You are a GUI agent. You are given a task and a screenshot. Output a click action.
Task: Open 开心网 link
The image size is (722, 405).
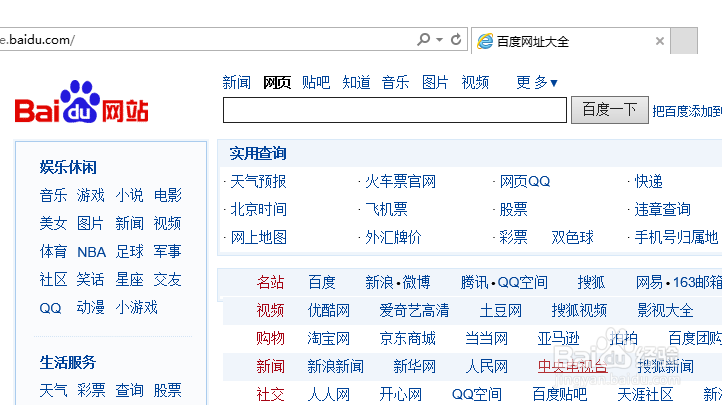401,395
